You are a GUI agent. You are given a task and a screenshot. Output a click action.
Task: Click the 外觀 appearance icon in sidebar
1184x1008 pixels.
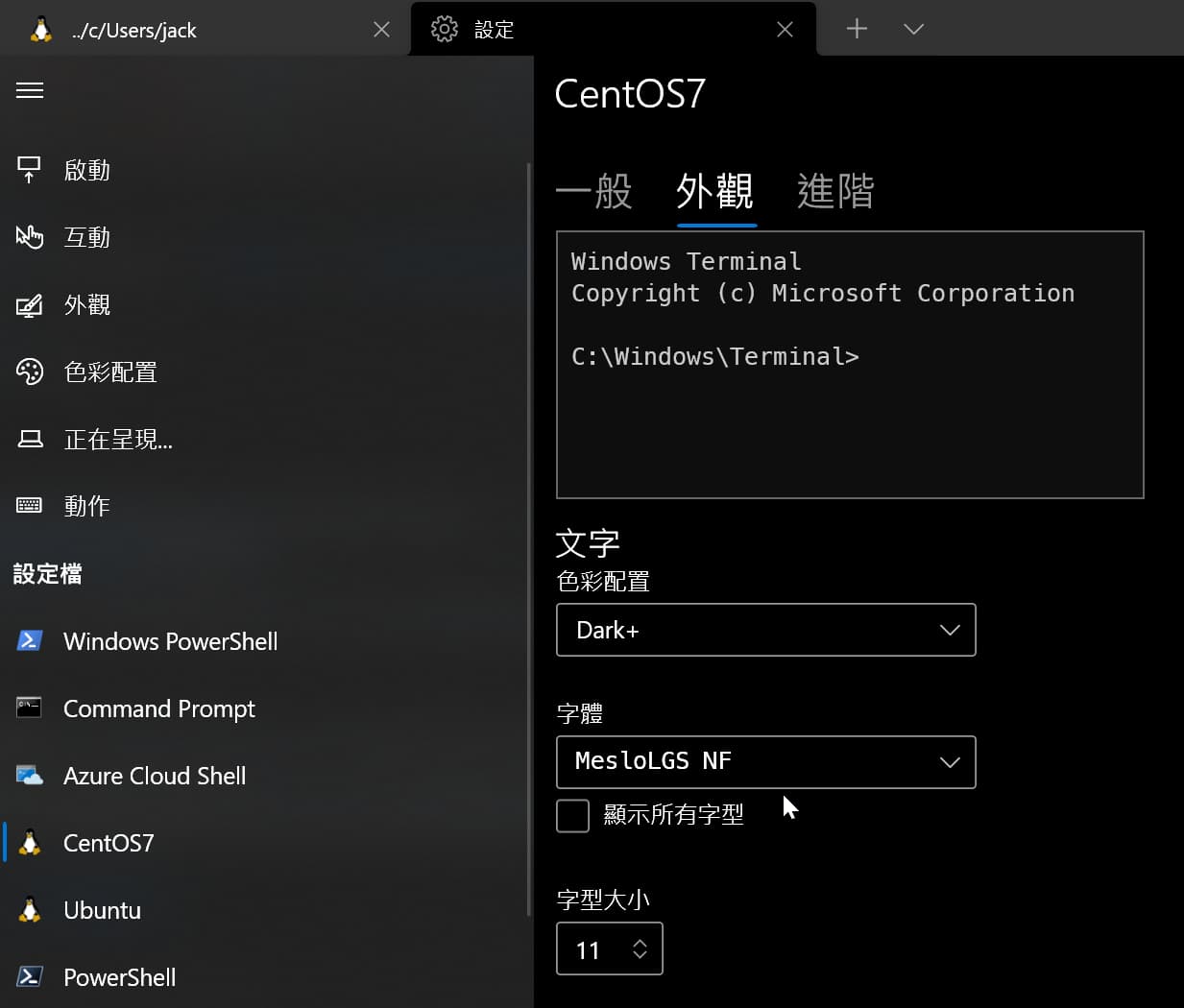(30, 305)
